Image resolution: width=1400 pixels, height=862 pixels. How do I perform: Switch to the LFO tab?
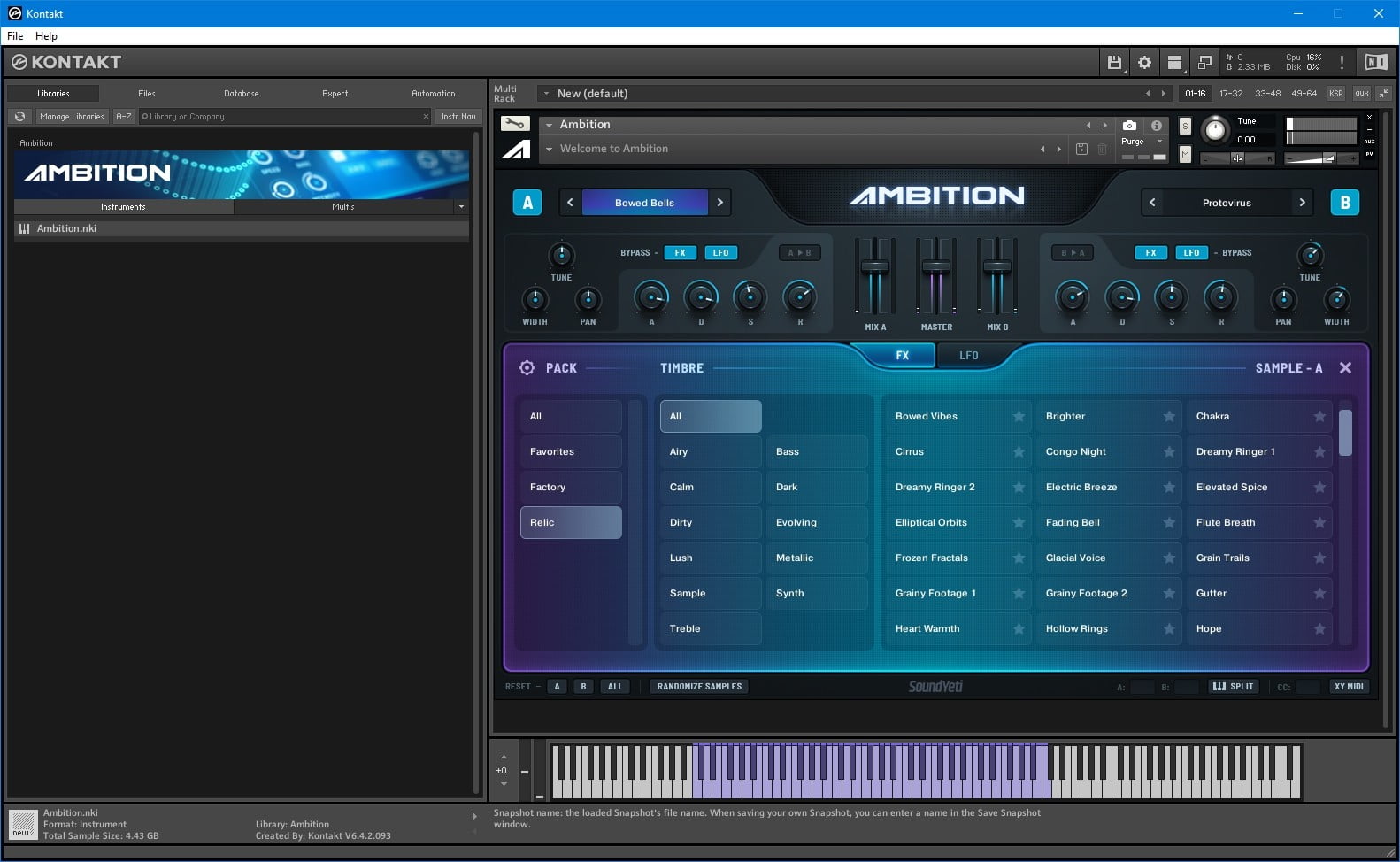pos(969,355)
